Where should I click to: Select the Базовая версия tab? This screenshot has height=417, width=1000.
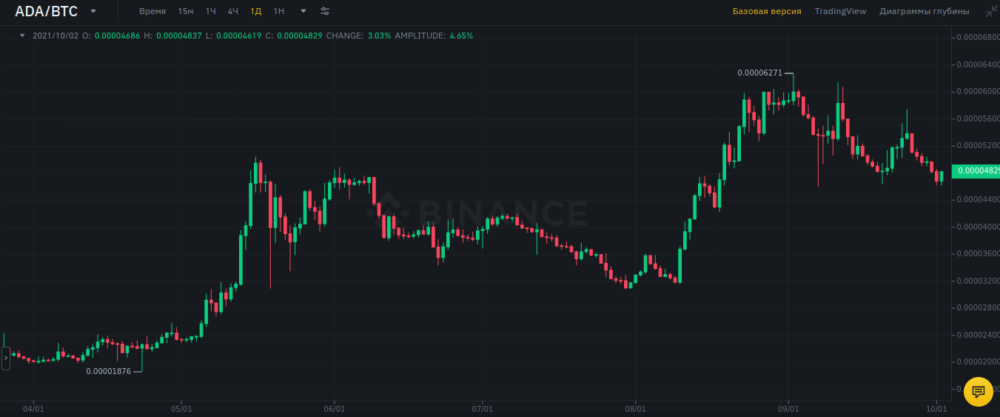click(x=767, y=11)
